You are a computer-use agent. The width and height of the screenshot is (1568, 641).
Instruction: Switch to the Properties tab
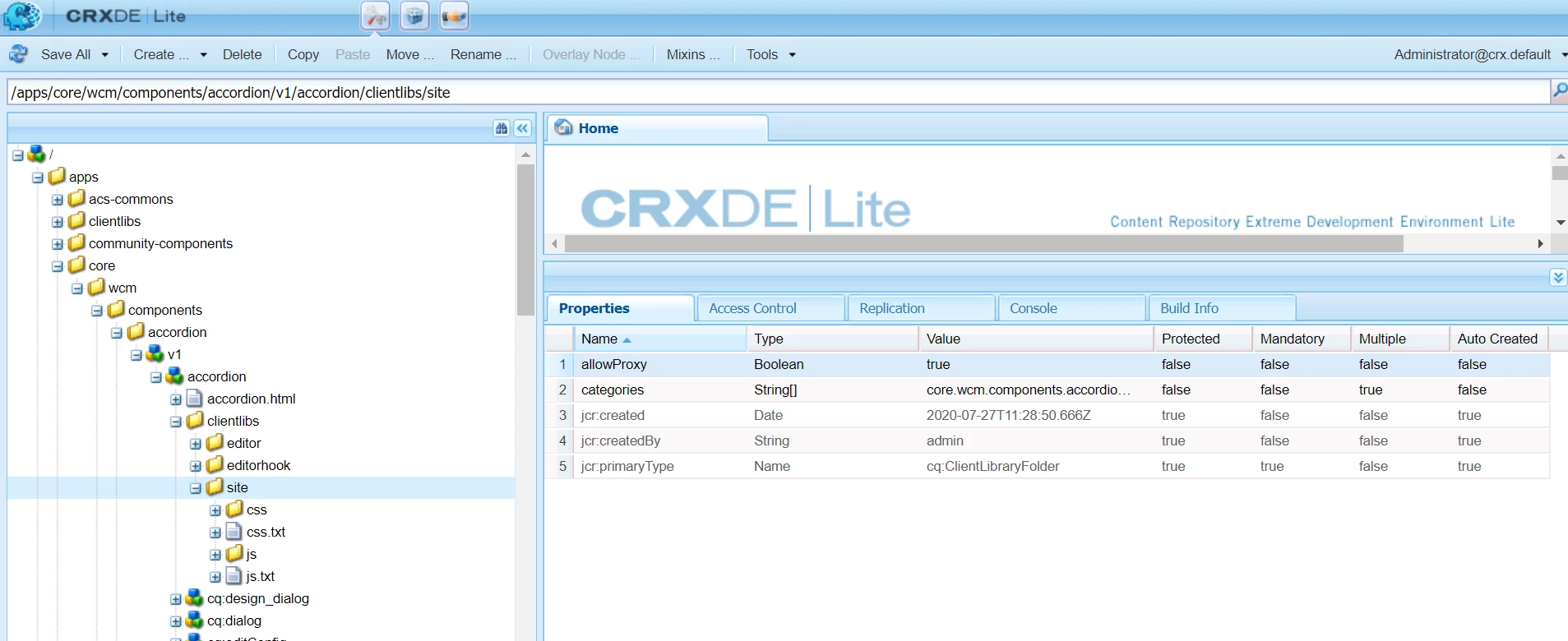pyautogui.click(x=621, y=308)
